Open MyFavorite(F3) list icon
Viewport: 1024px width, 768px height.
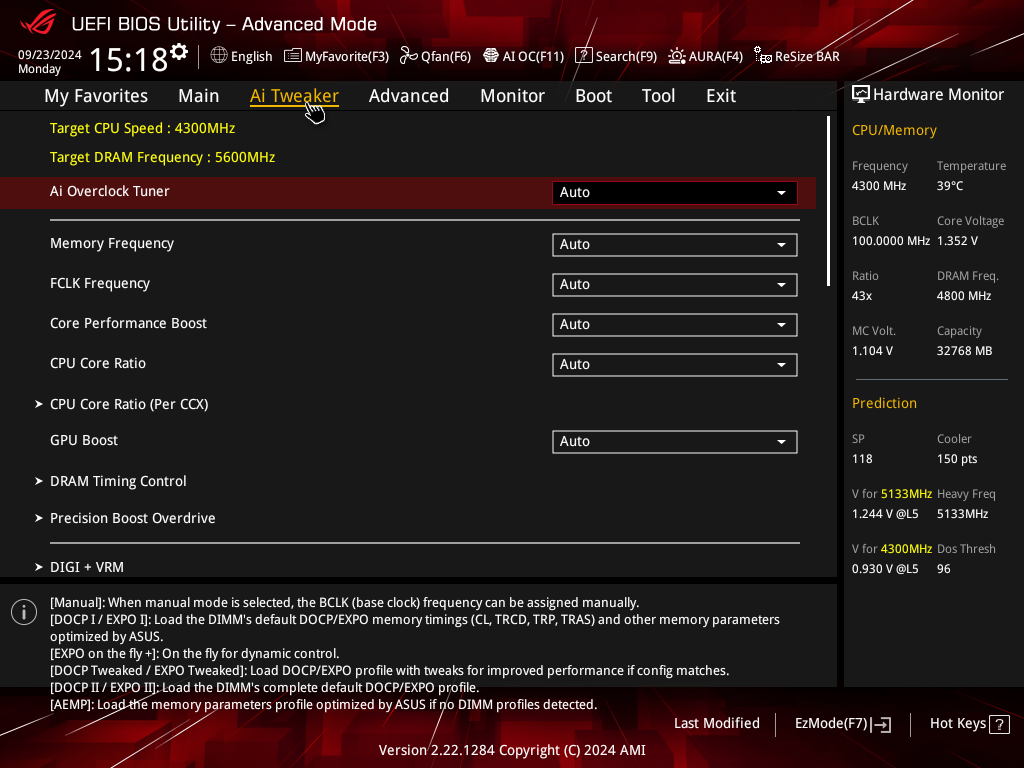(293, 56)
